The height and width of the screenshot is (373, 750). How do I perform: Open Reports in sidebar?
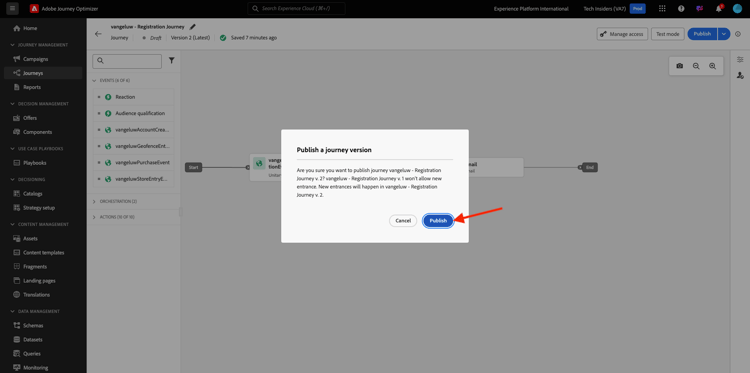[x=32, y=87]
